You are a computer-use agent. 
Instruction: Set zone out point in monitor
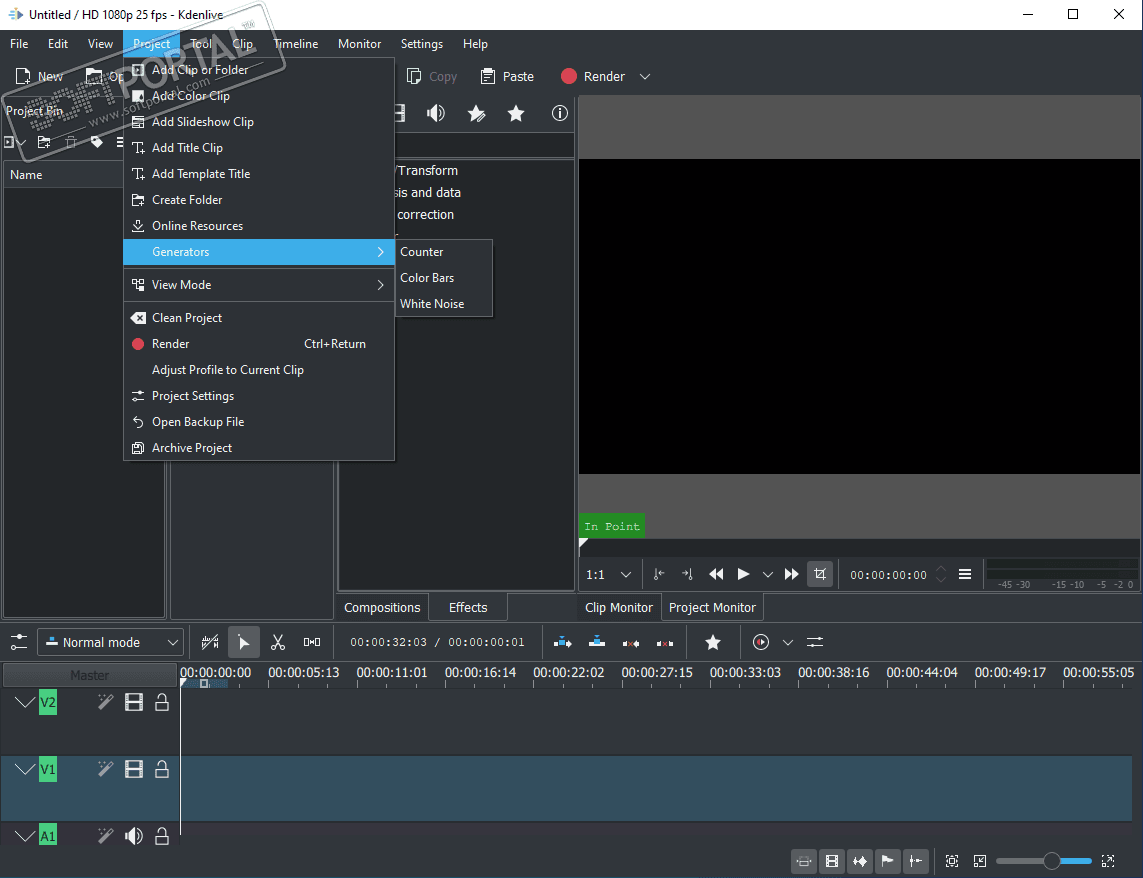687,574
